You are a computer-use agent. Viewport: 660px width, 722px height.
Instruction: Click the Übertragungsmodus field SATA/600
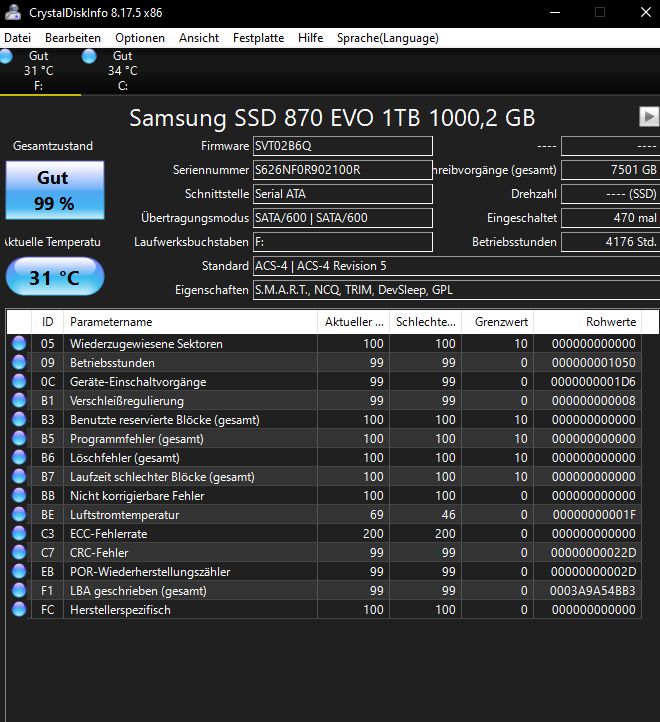click(343, 218)
